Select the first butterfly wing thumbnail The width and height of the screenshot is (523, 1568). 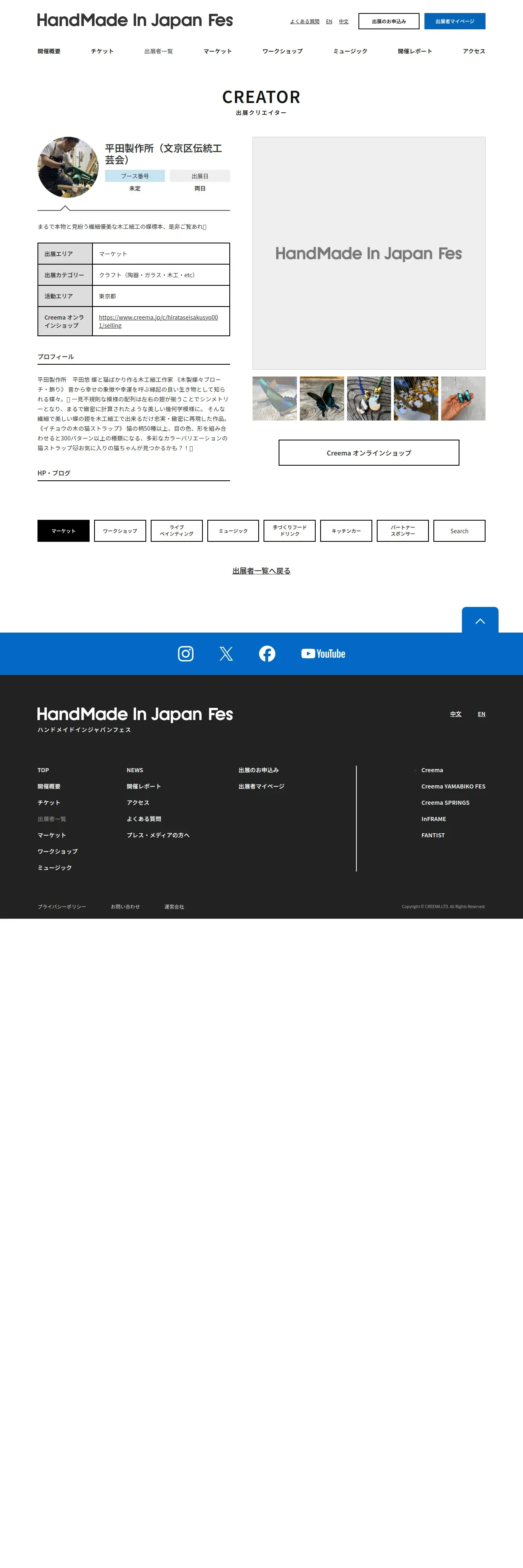click(275, 398)
